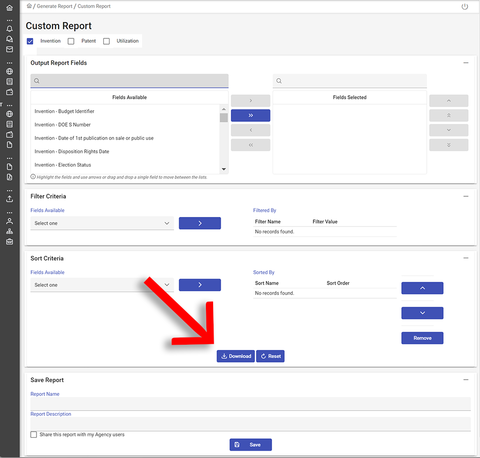Collapse the Filter Criteria panel
The height and width of the screenshot is (458, 480).
click(466, 196)
